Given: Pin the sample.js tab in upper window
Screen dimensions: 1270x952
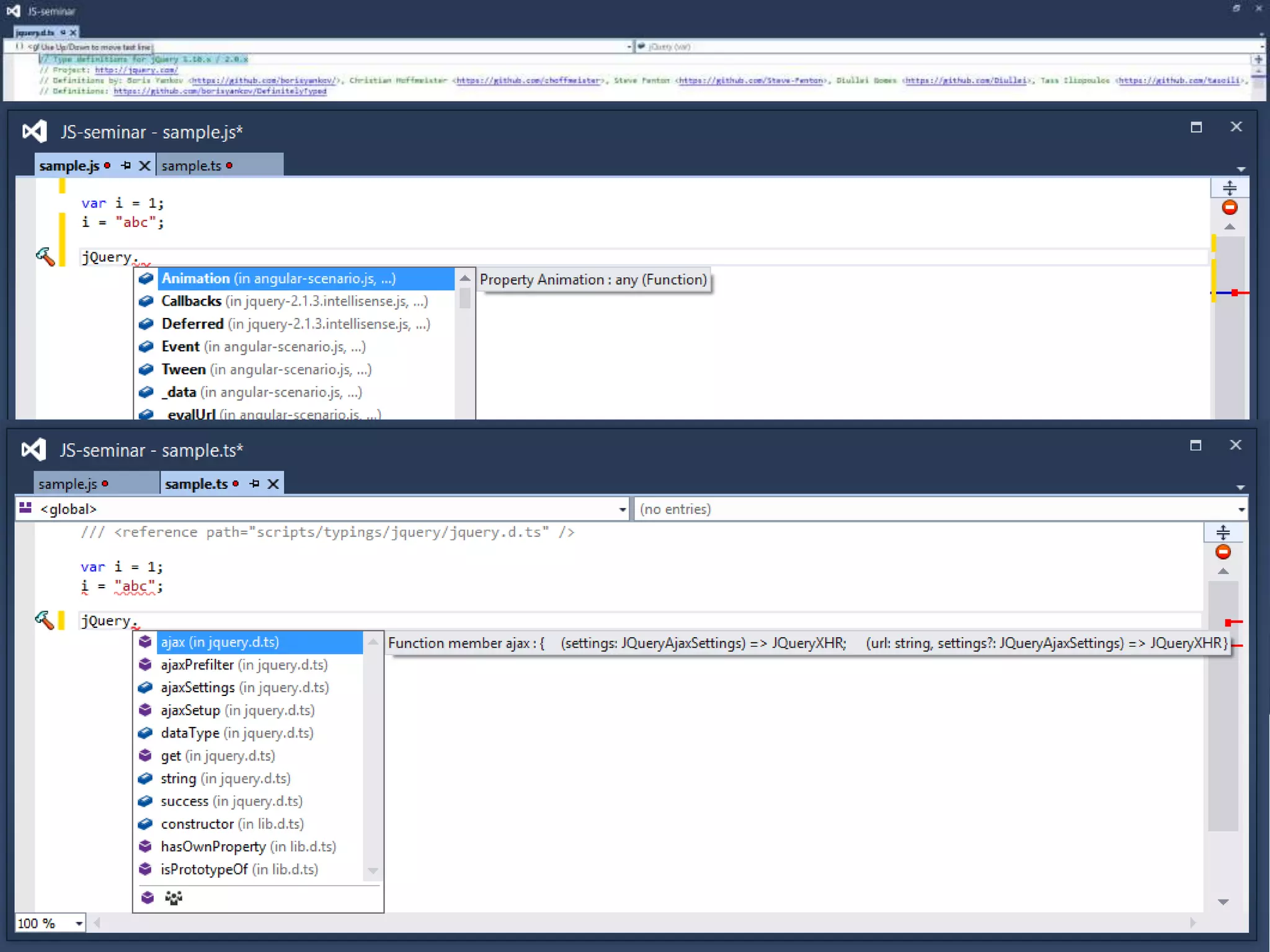Looking at the screenshot, I should [x=126, y=165].
